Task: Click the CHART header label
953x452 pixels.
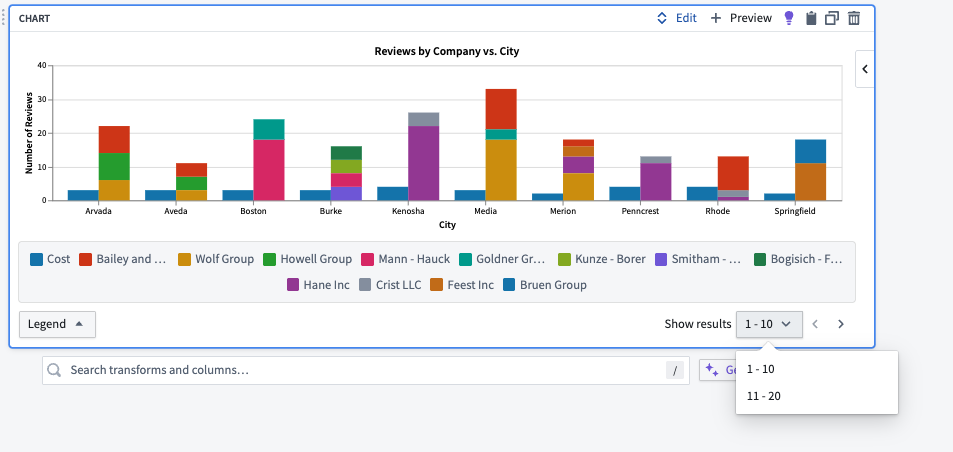Action: click(34, 18)
